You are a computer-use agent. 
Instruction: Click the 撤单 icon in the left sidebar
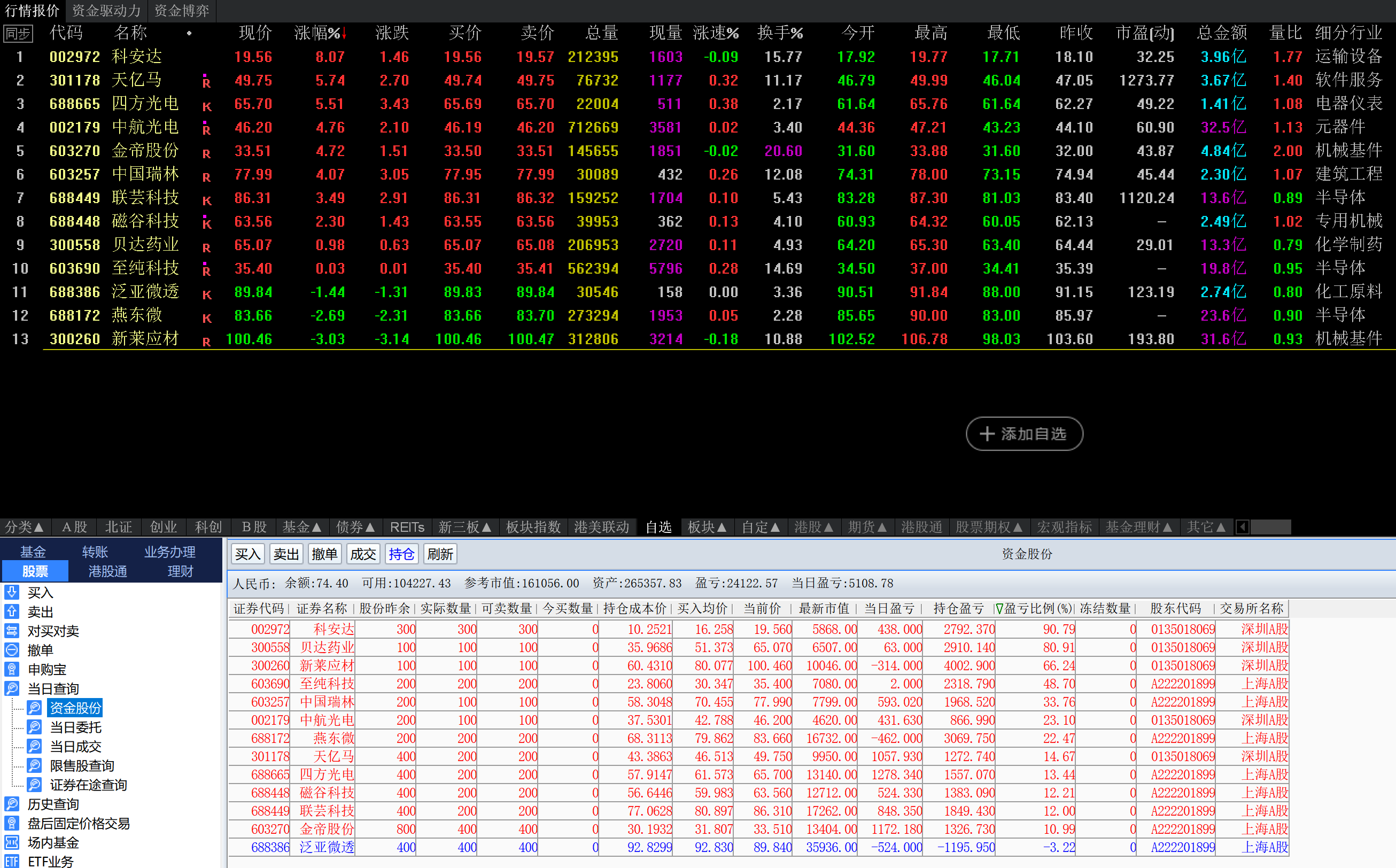[11, 650]
